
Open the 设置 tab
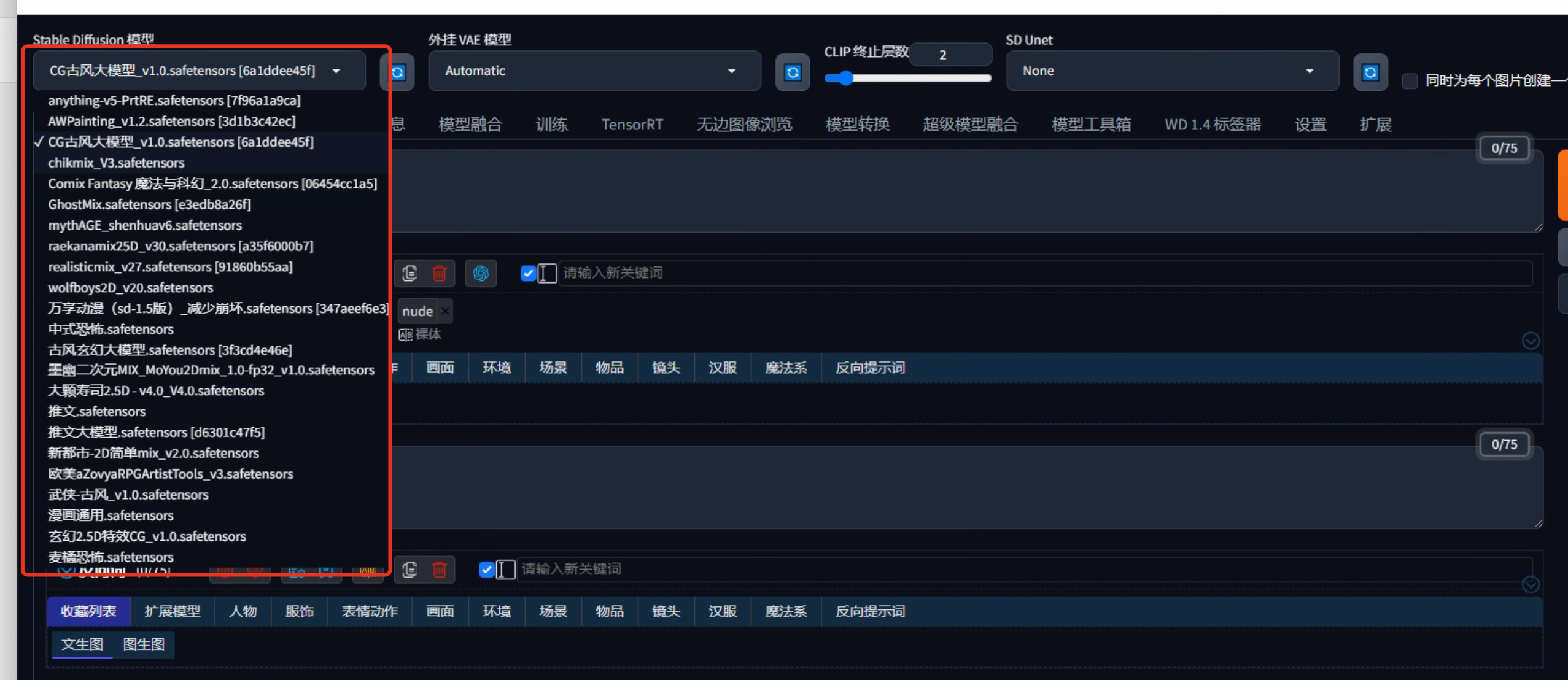coord(1310,125)
